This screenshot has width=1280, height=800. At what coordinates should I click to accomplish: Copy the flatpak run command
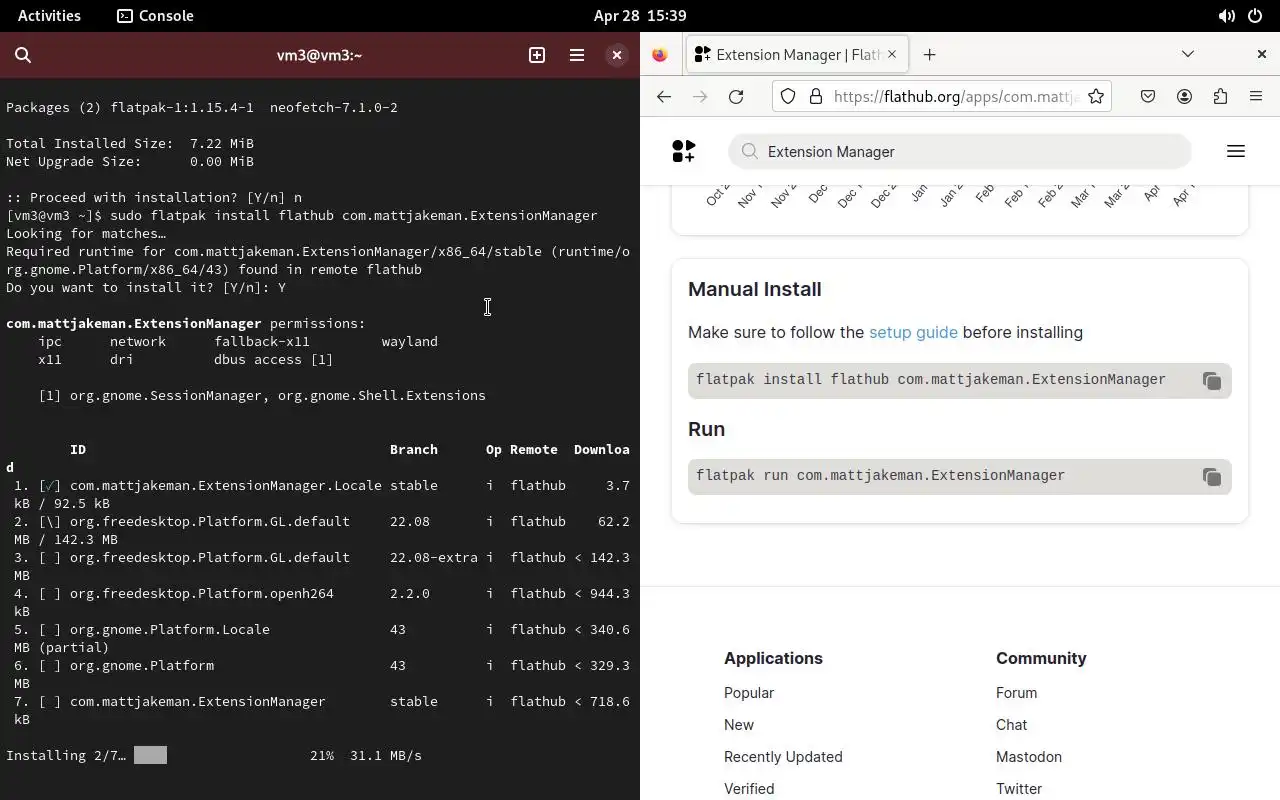coord(1211,477)
